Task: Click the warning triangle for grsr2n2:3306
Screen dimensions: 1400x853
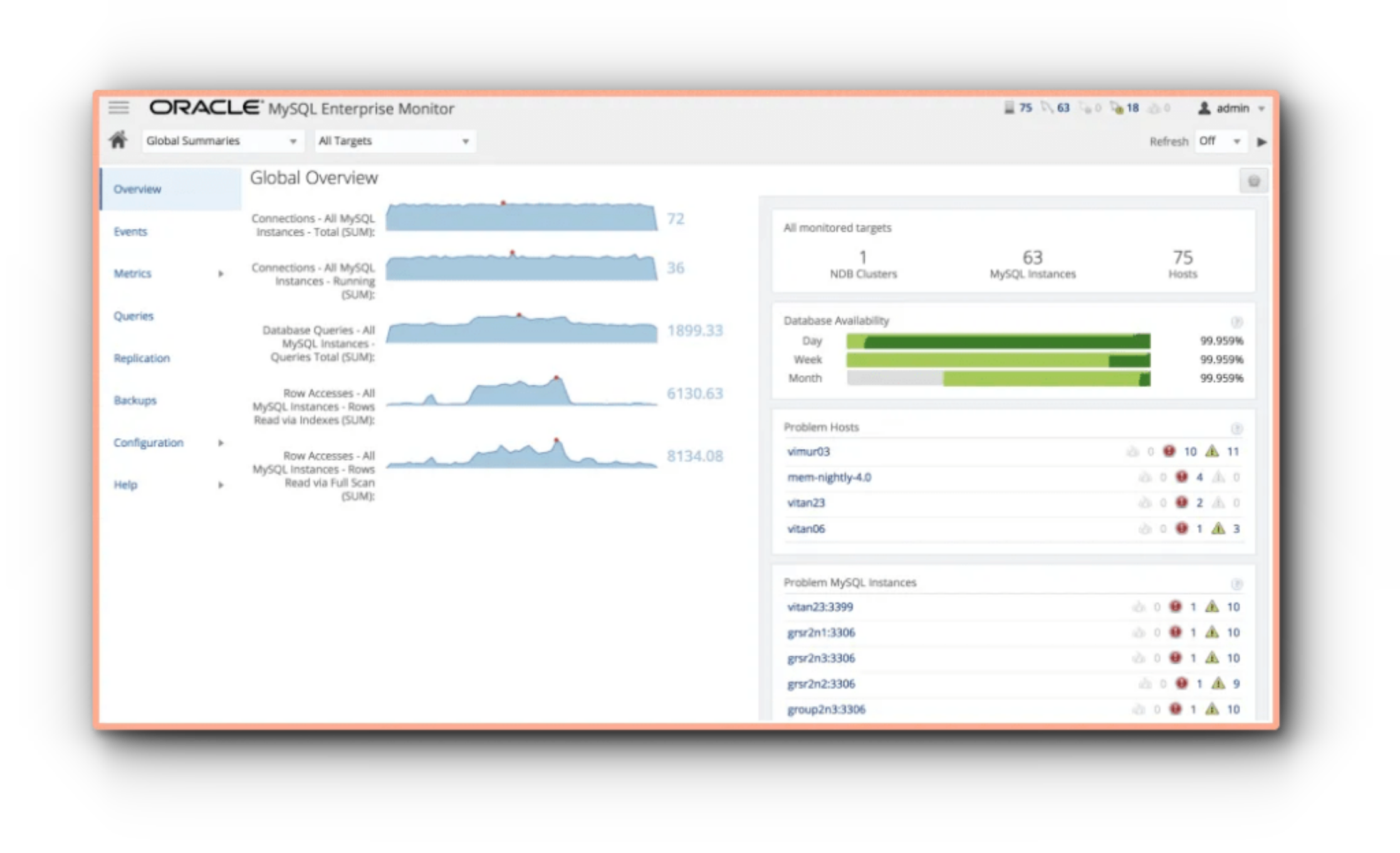Action: (1218, 683)
